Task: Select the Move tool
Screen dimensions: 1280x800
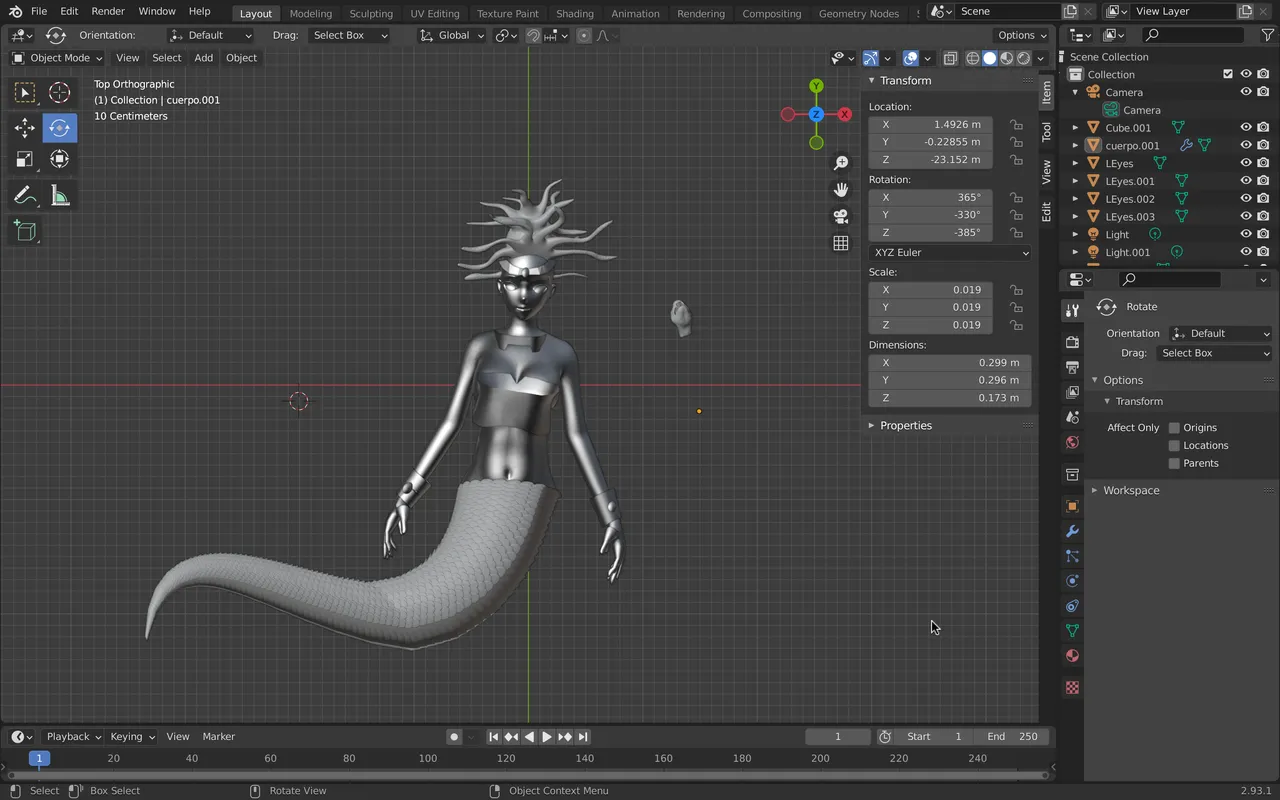Action: [x=25, y=128]
